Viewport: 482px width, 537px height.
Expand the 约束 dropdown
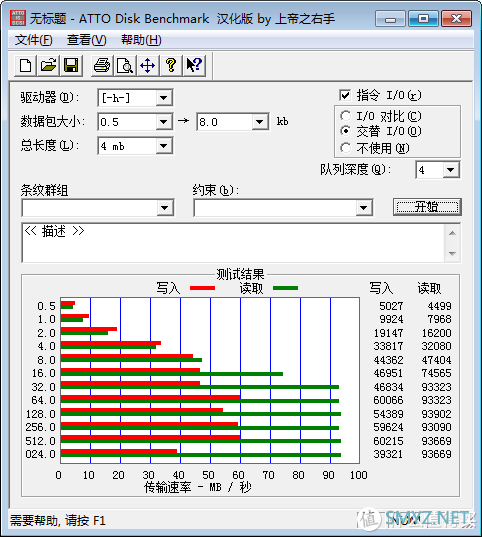tap(363, 208)
